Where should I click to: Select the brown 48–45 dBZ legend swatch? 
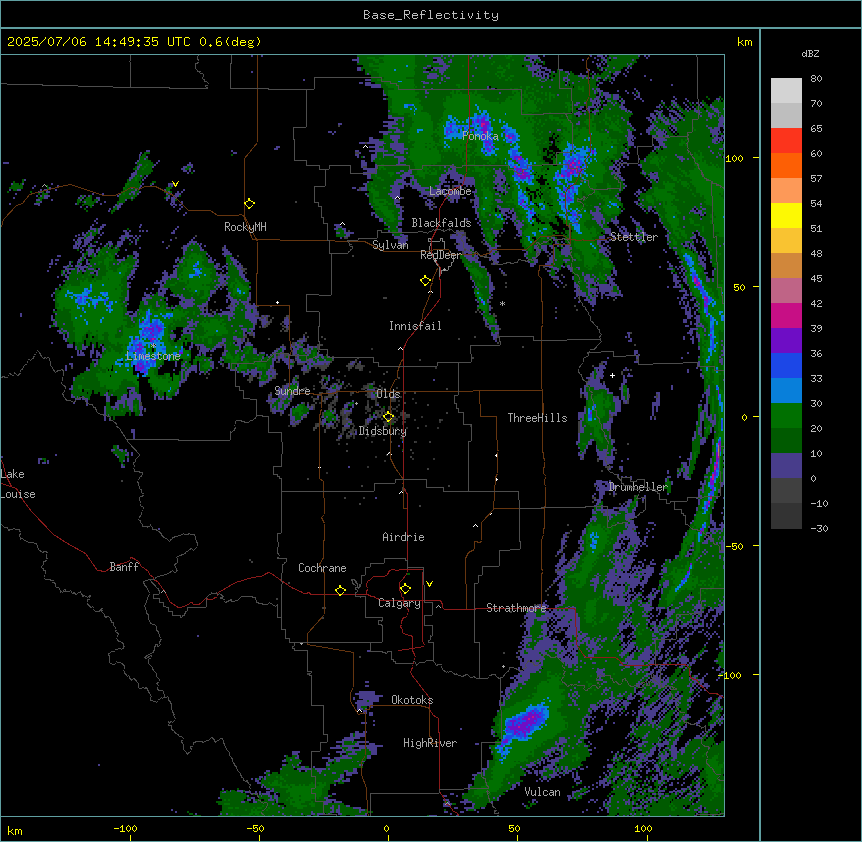pos(786,265)
